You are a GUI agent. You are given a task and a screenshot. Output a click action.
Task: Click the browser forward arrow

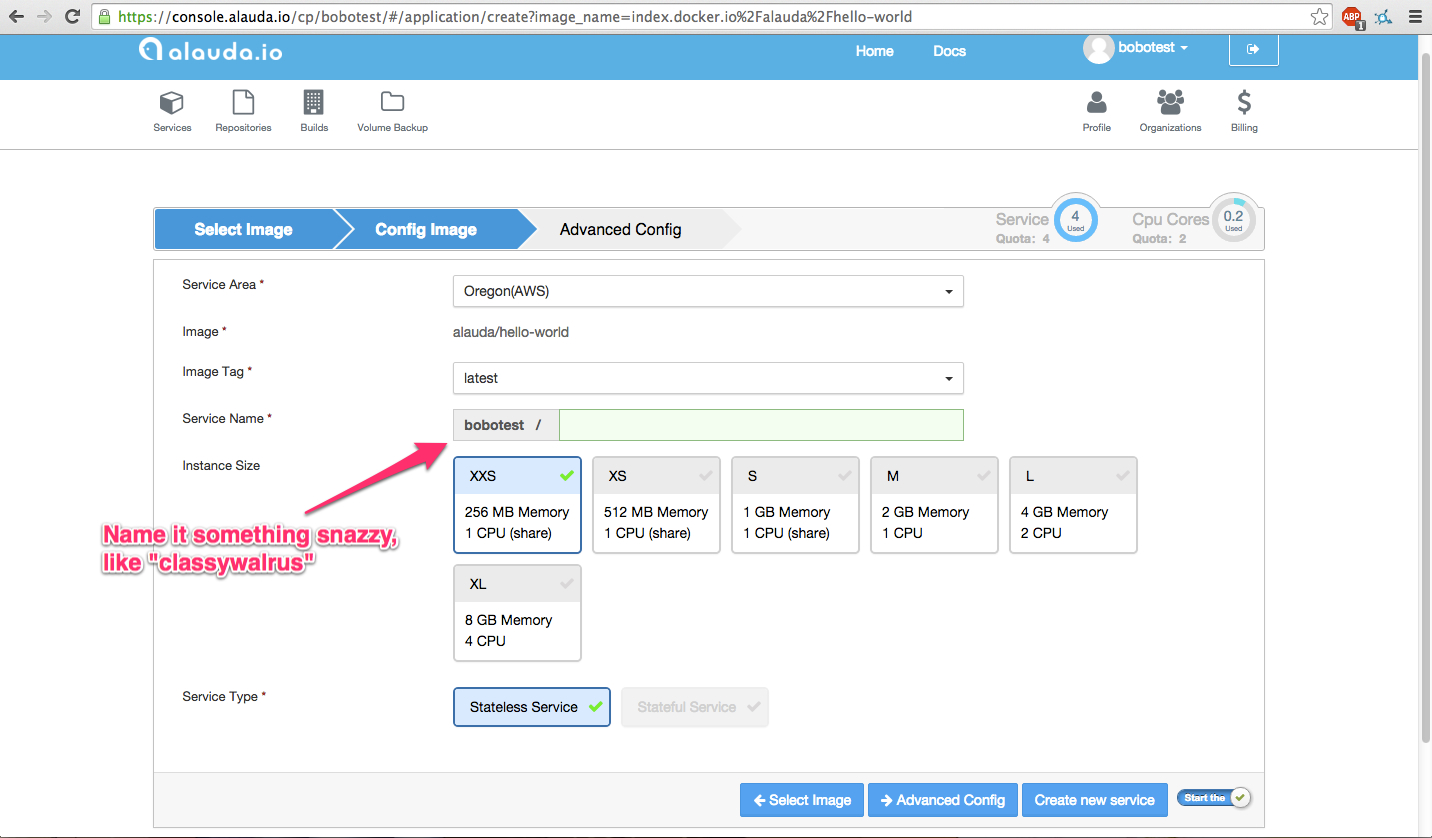tap(44, 16)
